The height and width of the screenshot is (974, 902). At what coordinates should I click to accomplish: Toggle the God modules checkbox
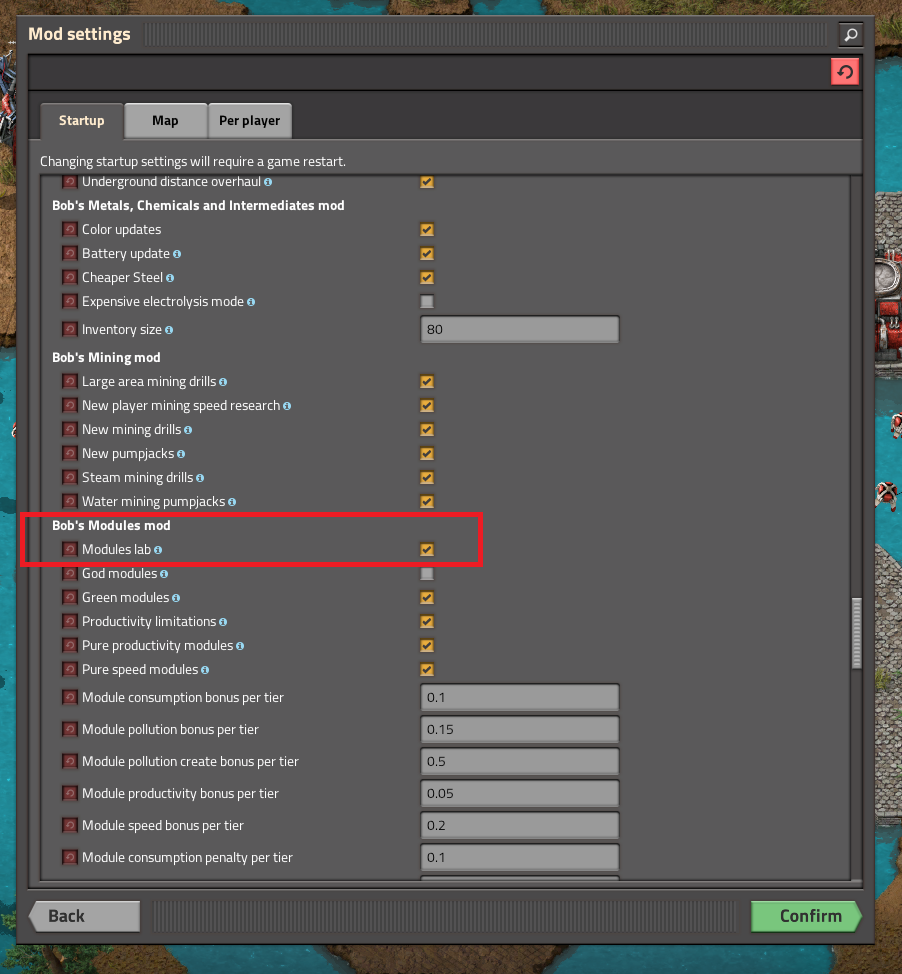pyautogui.click(x=427, y=573)
